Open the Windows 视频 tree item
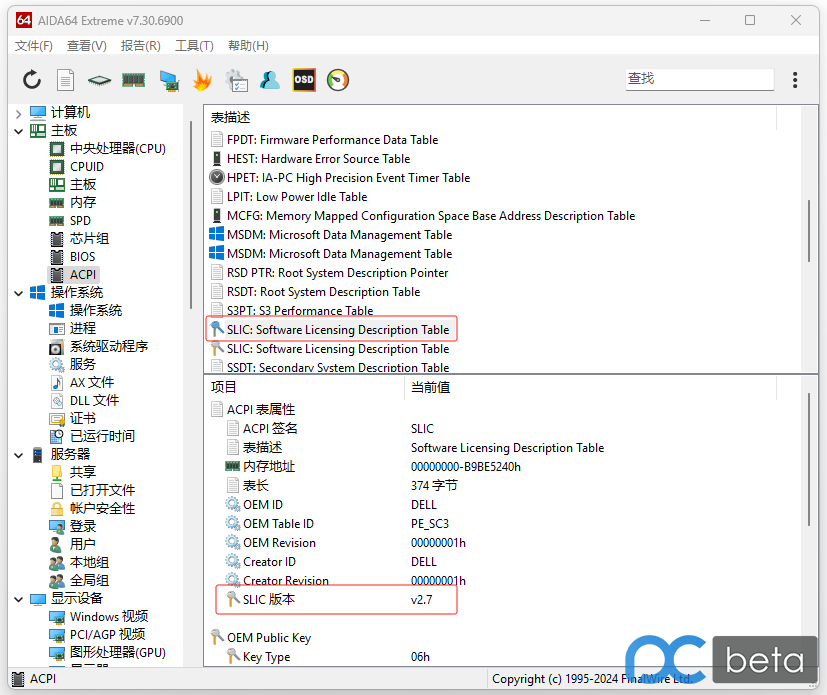 (x=99, y=616)
